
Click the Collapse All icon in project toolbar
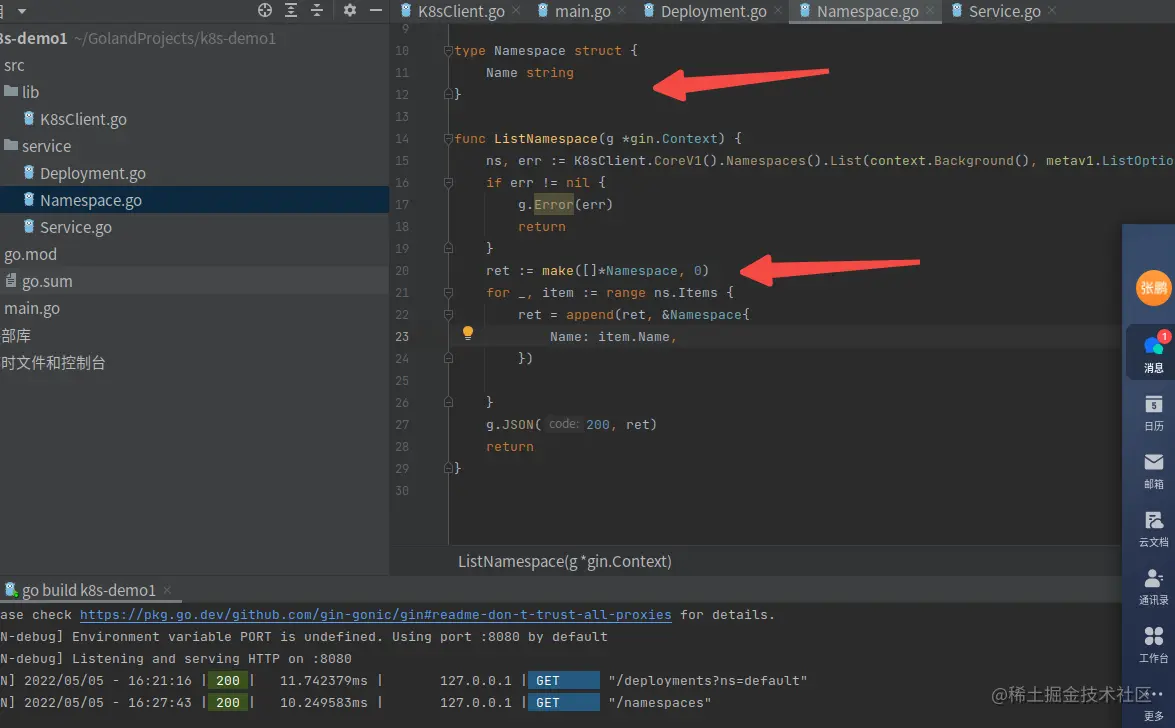click(317, 10)
